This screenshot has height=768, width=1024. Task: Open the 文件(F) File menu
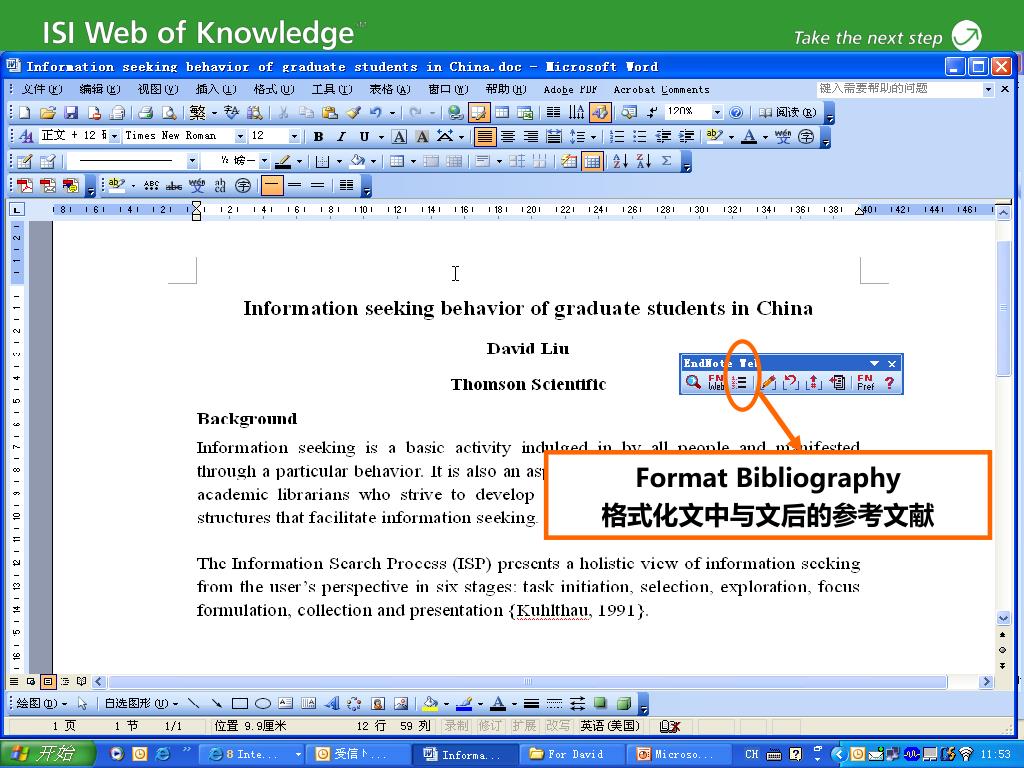pyautogui.click(x=42, y=89)
